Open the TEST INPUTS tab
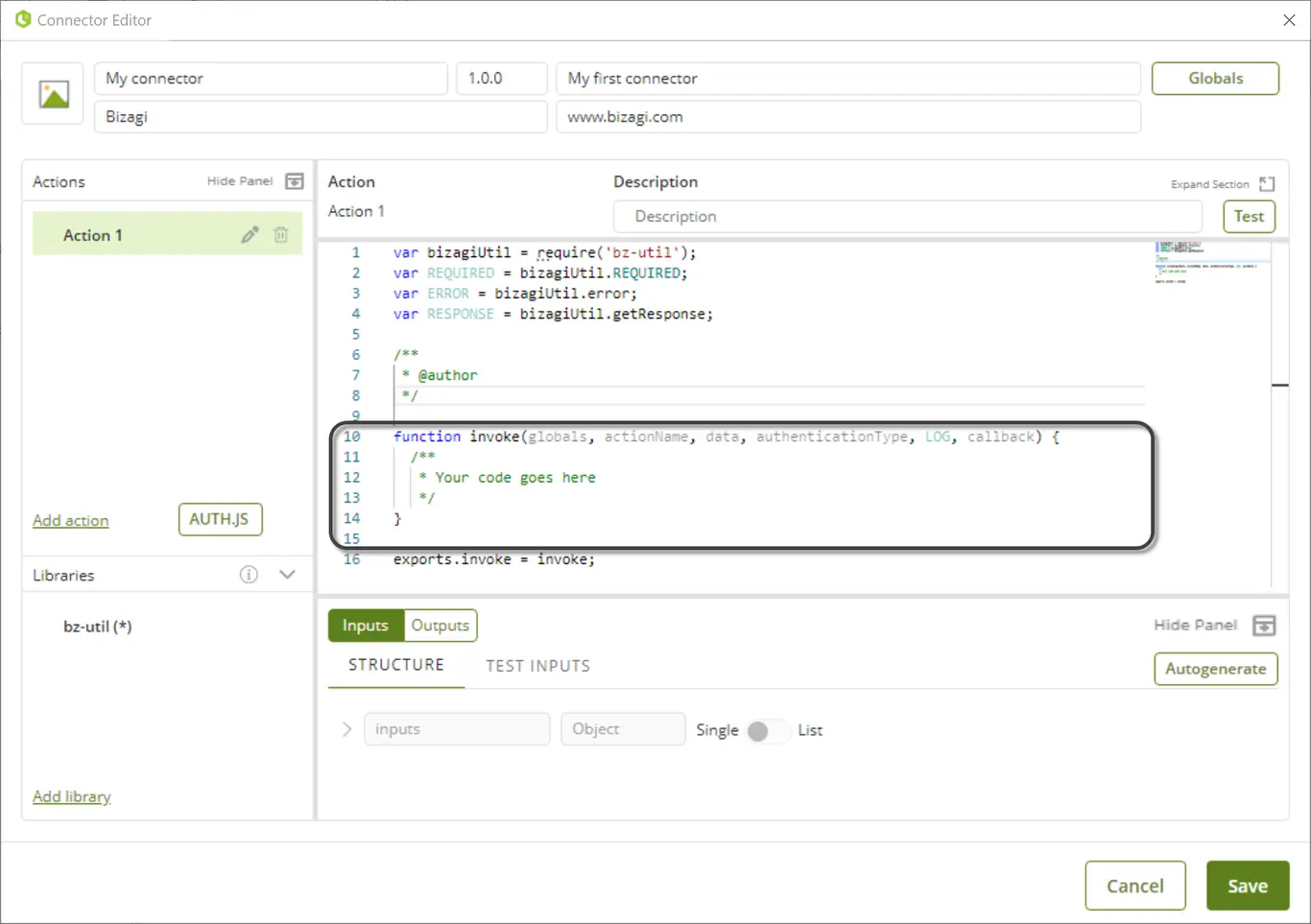 pyautogui.click(x=537, y=666)
